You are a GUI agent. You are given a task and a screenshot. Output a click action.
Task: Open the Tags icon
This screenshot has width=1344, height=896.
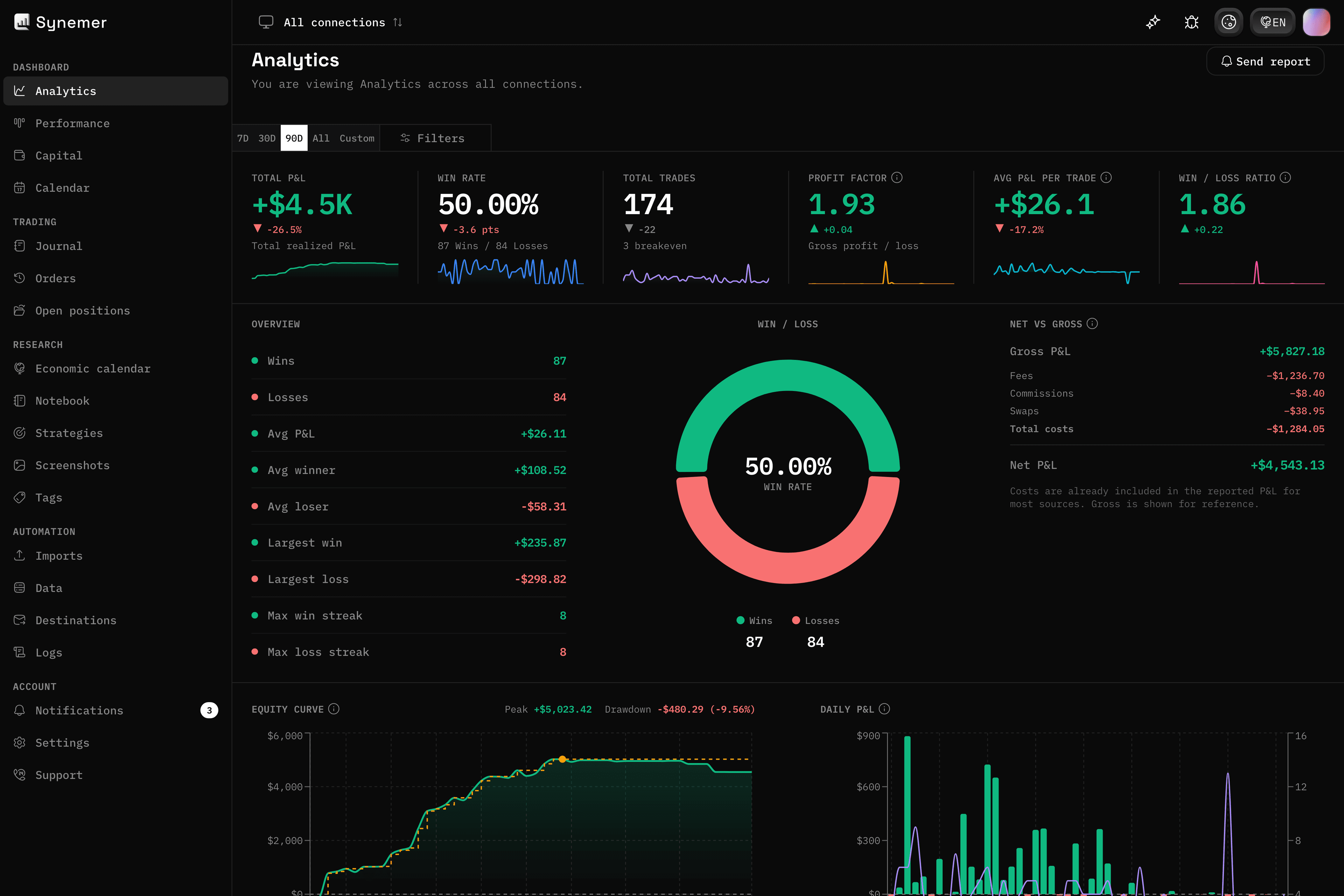point(20,498)
